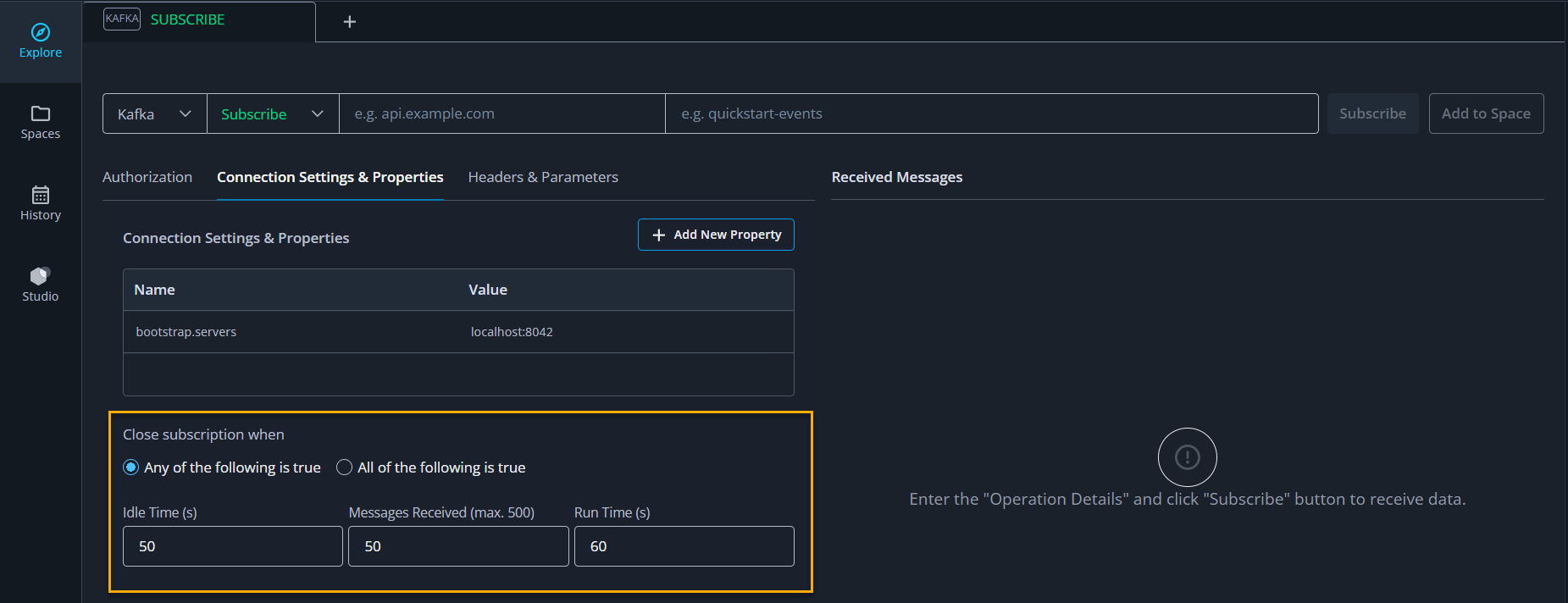Select 'All of the following is true' radio

point(345,467)
